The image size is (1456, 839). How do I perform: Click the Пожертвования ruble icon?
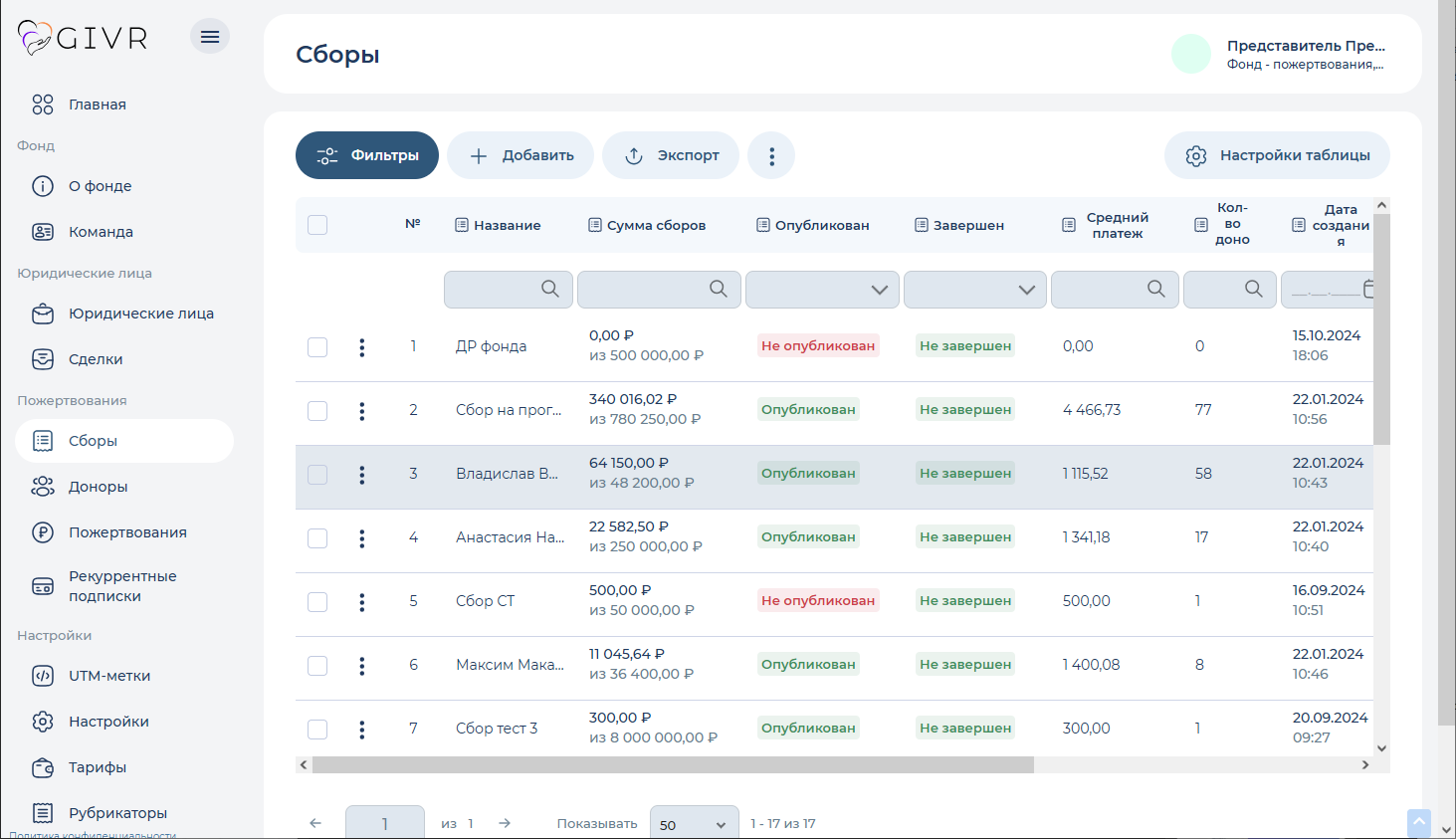[43, 532]
